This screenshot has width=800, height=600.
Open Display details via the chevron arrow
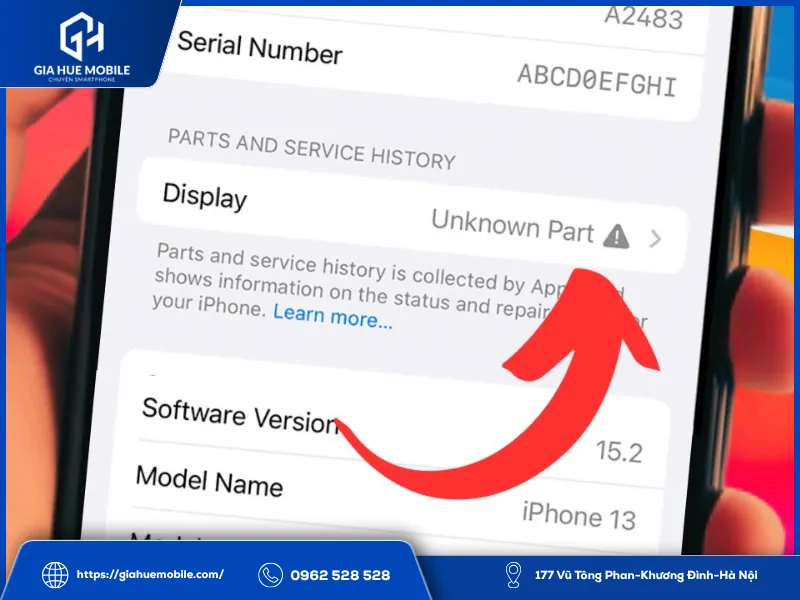click(656, 239)
